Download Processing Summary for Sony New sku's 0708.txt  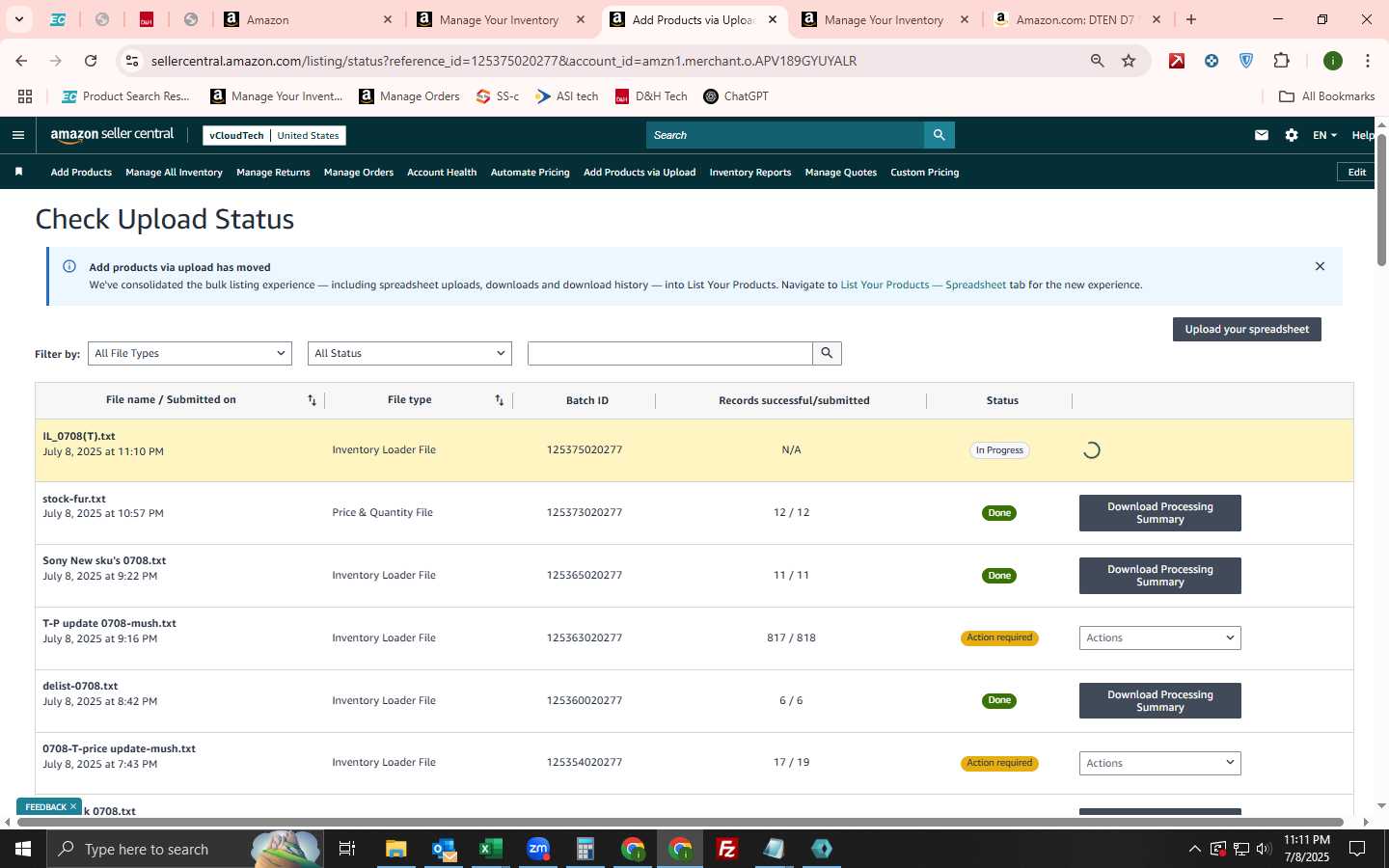[x=1159, y=576]
